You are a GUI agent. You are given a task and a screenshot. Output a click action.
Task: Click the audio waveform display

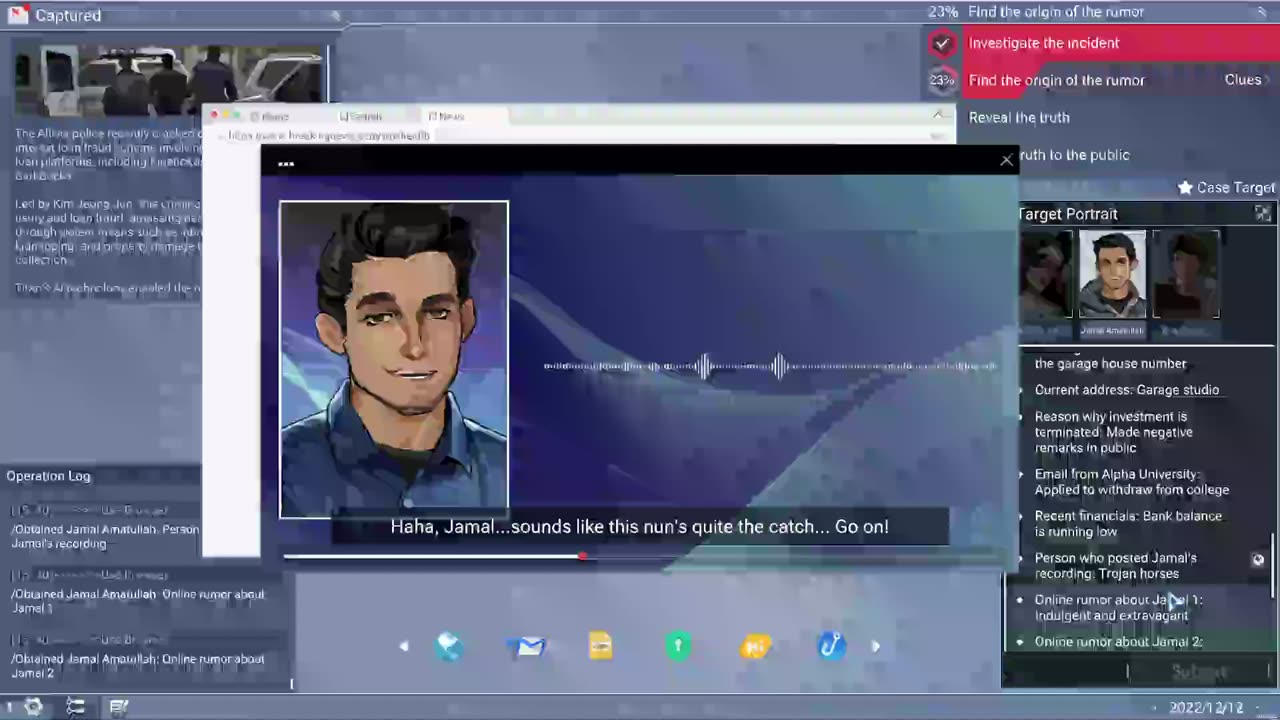(770, 366)
